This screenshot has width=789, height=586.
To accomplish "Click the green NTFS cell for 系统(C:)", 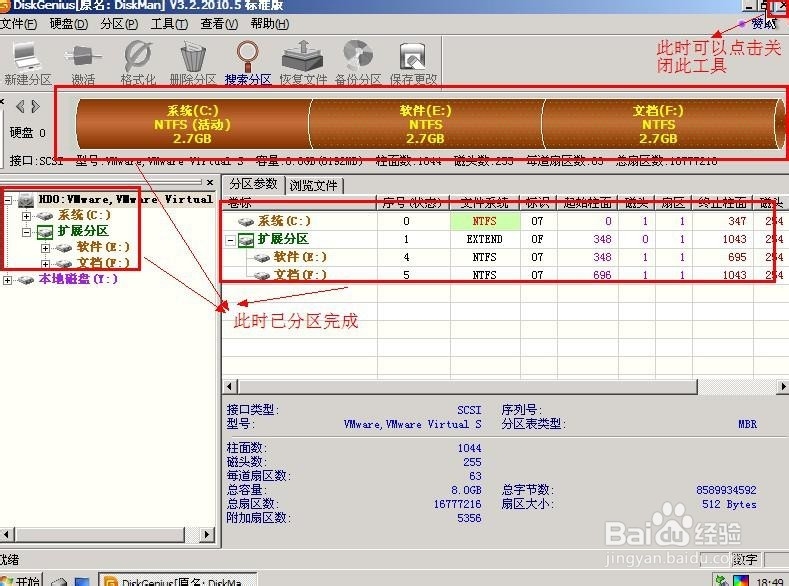I will (485, 221).
